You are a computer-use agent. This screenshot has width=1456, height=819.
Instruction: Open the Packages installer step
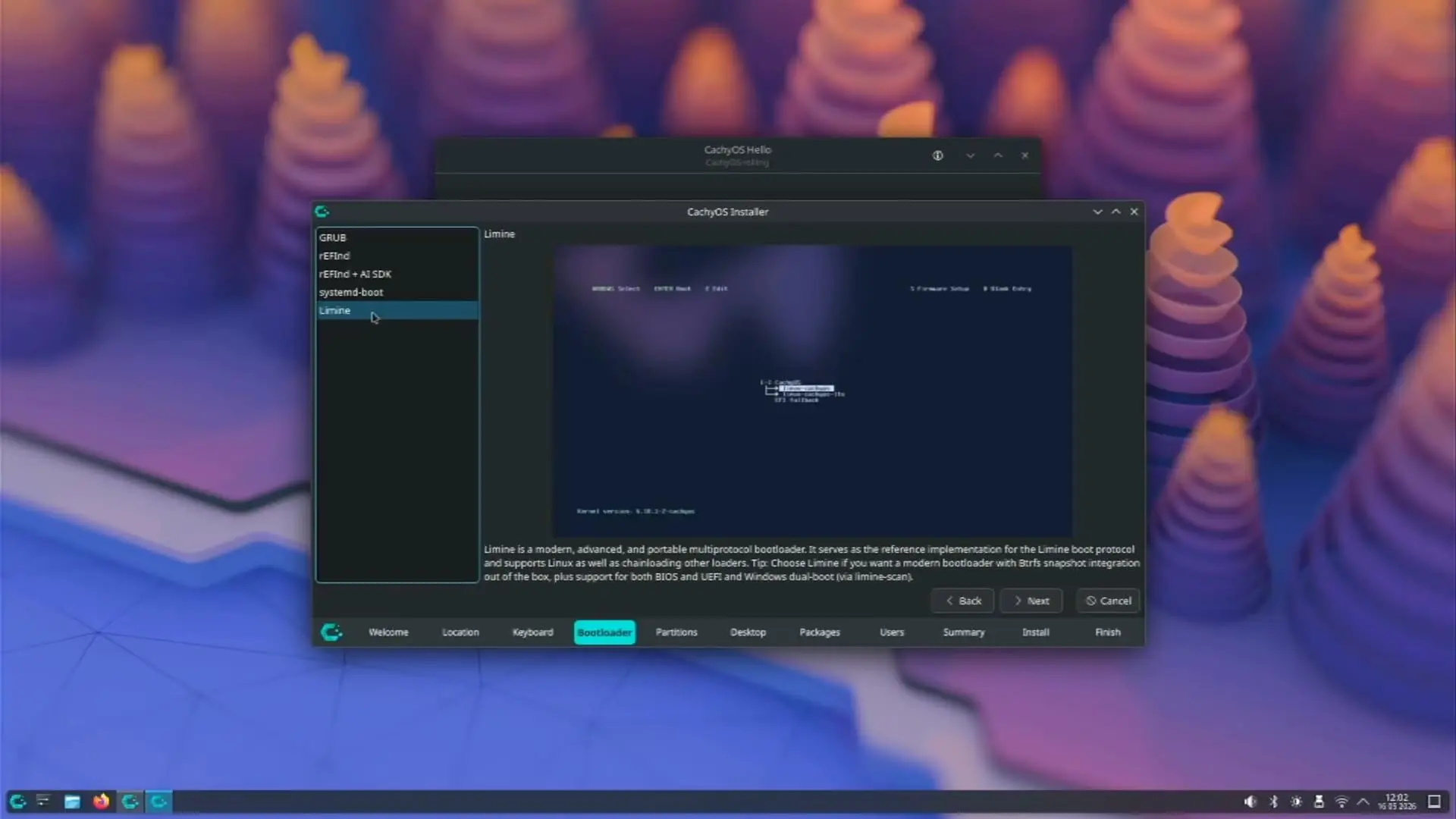[820, 632]
